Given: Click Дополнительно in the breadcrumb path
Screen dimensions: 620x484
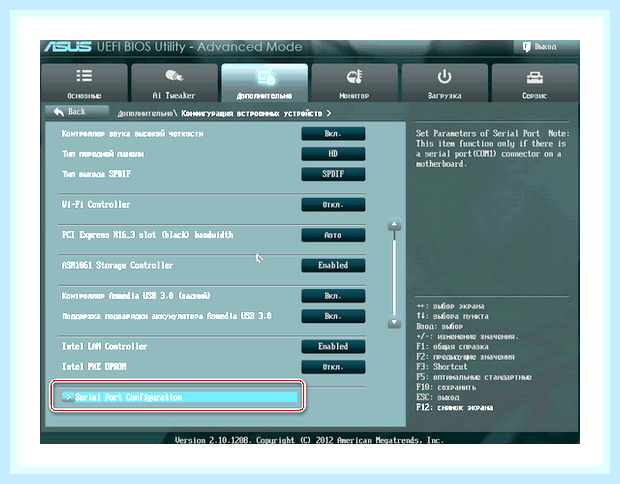Looking at the screenshot, I should 145,114.
